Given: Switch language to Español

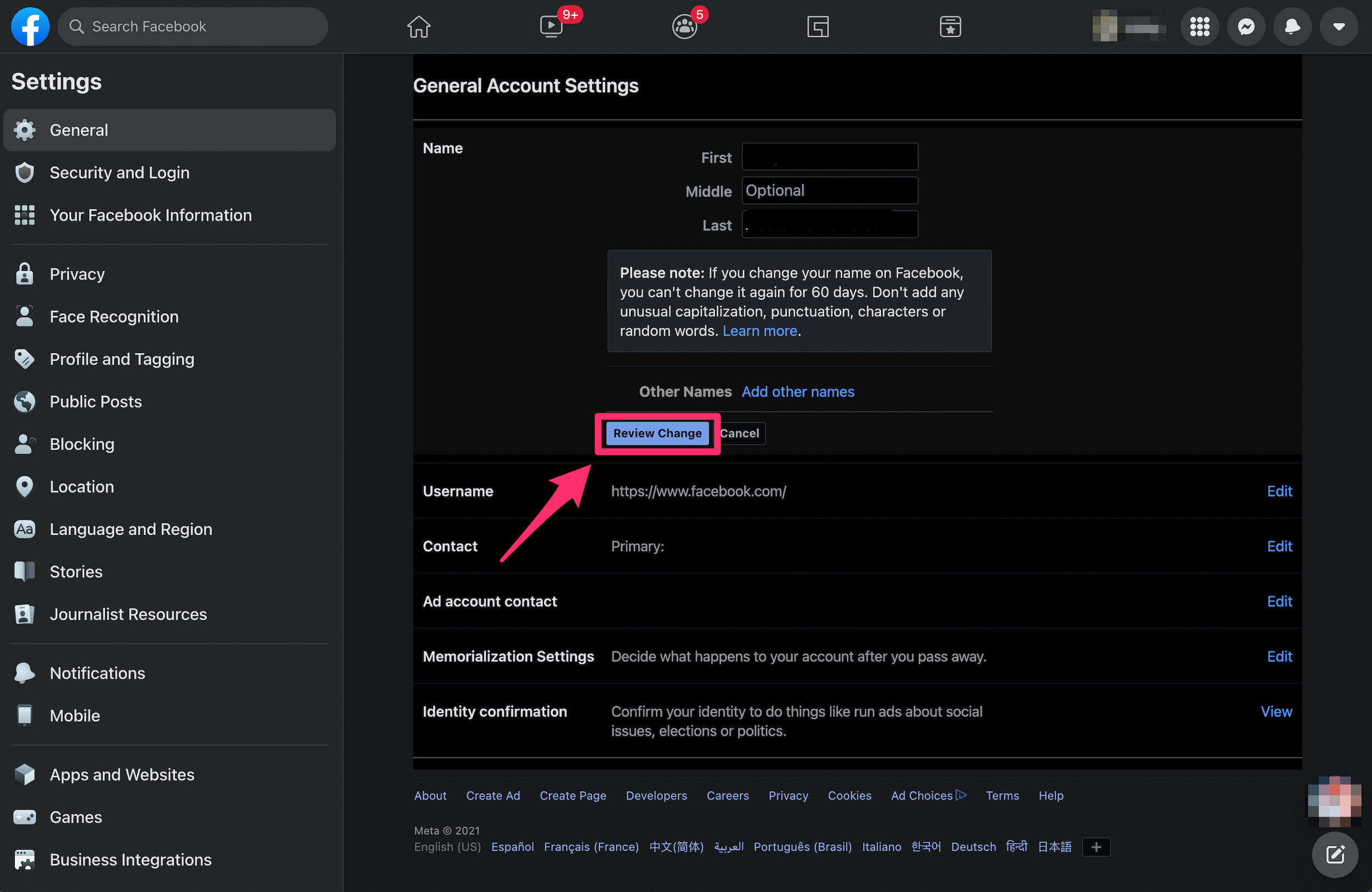Looking at the screenshot, I should (x=513, y=847).
